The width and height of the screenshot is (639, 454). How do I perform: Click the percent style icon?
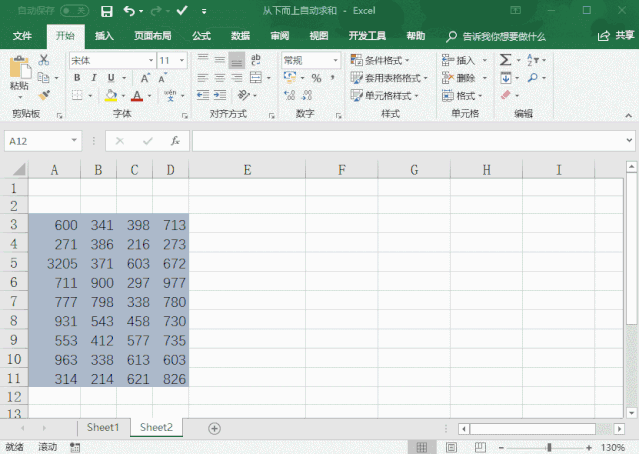(x=316, y=78)
